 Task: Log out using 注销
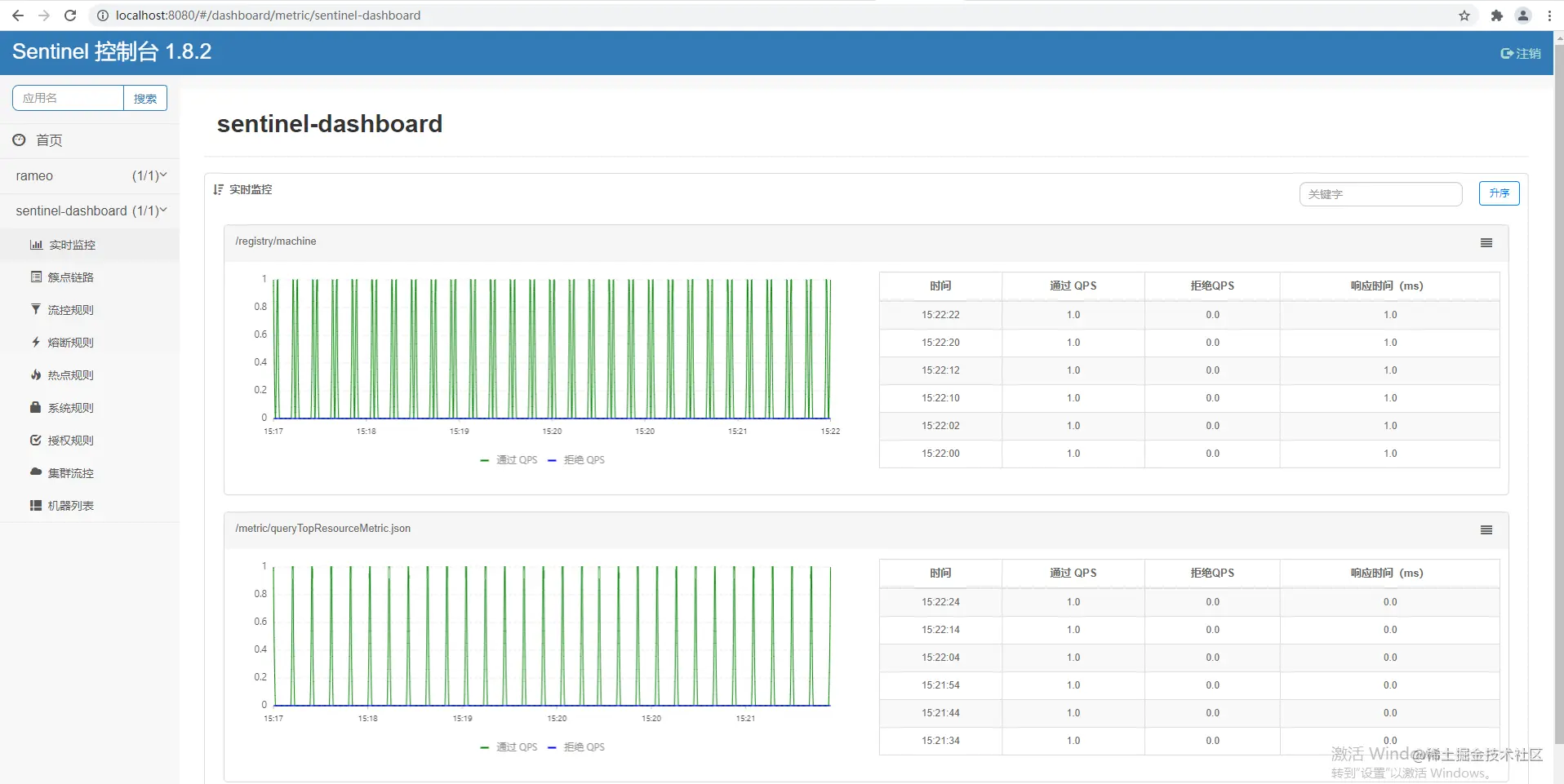(1521, 53)
